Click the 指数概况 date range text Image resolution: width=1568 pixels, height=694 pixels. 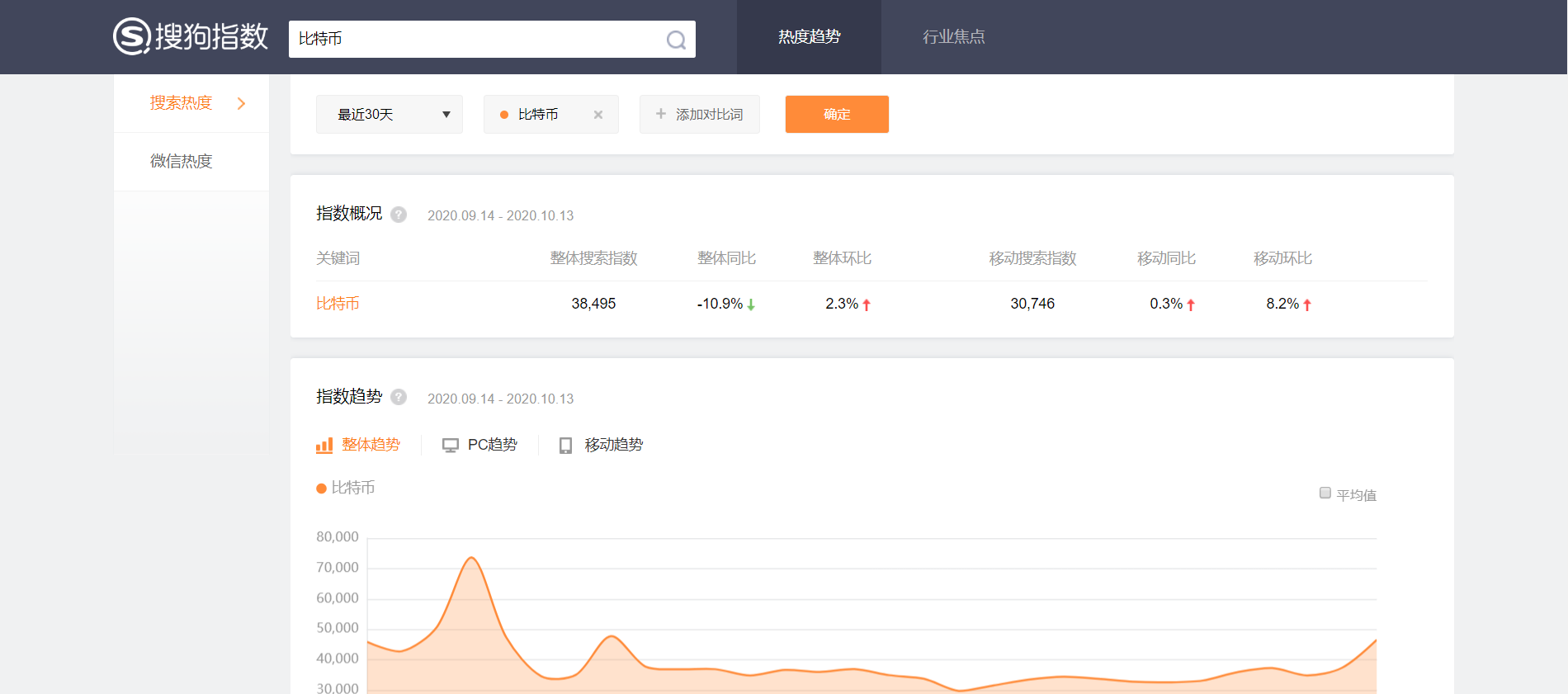point(500,215)
